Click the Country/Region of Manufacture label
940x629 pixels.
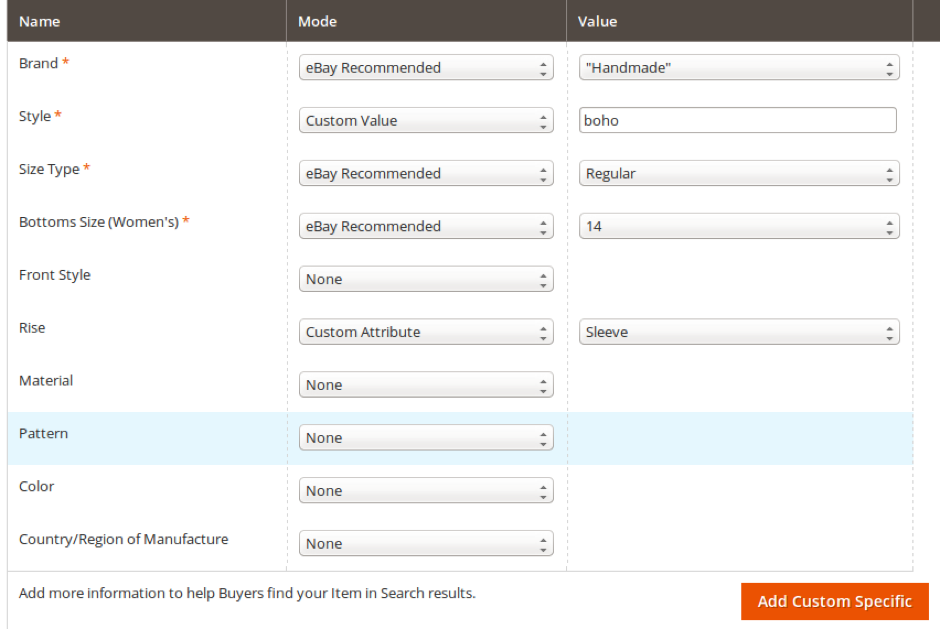tap(123, 539)
